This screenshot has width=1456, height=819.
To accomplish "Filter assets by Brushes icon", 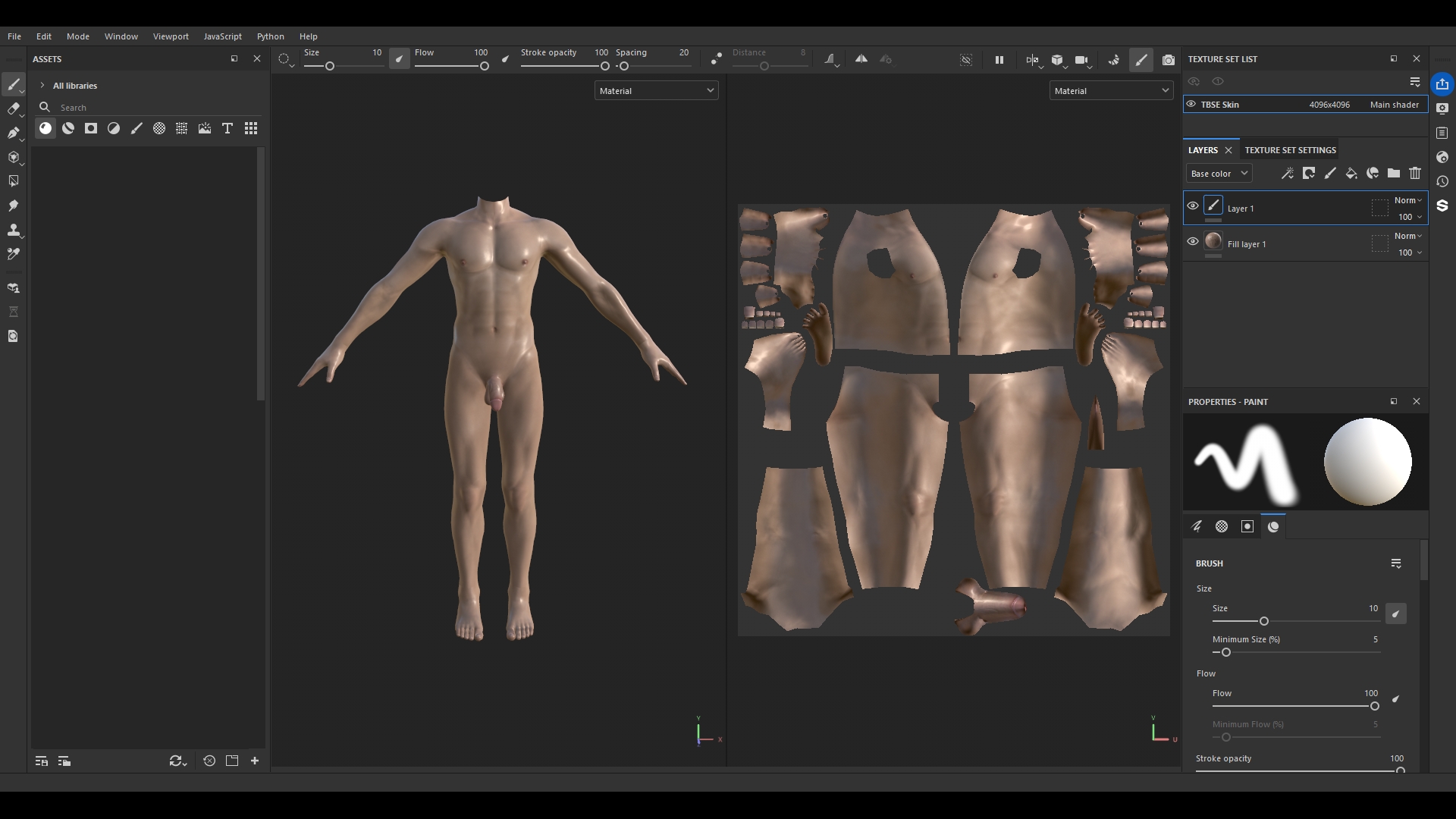I will click(136, 129).
